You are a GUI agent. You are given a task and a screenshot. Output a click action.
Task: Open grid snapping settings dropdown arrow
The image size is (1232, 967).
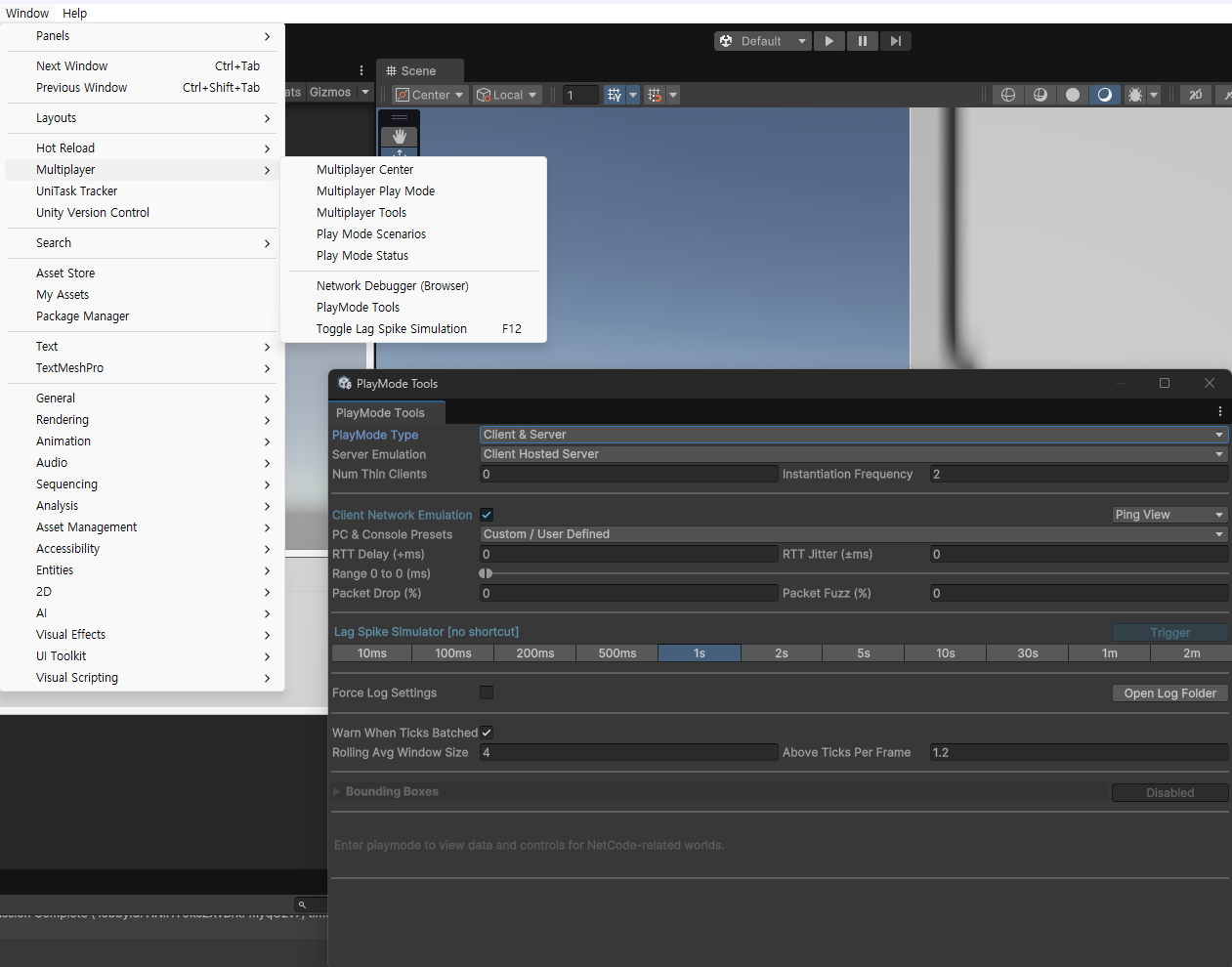[x=673, y=95]
